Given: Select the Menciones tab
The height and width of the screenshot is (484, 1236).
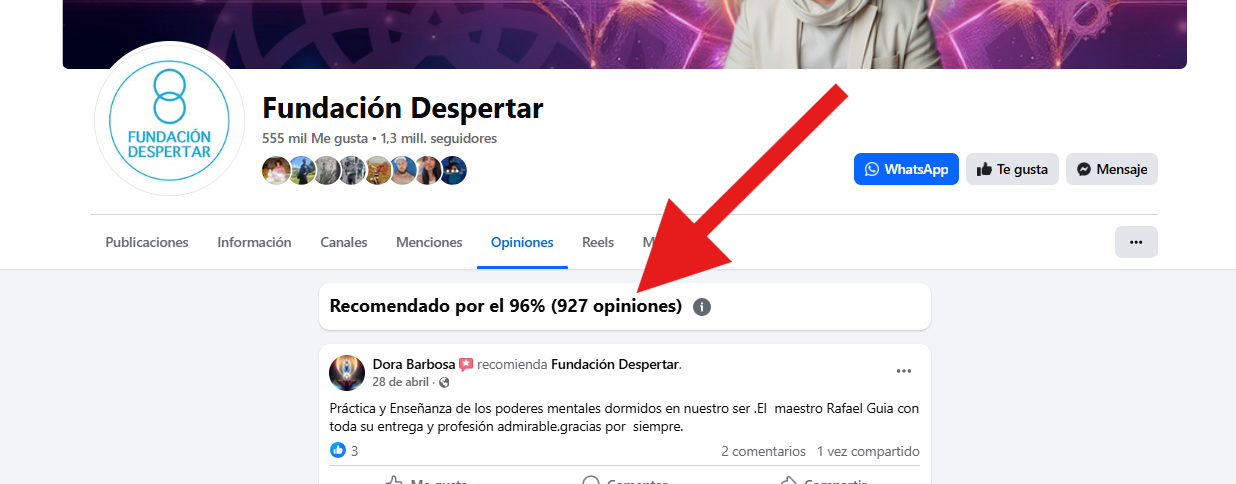Looking at the screenshot, I should coord(429,242).
